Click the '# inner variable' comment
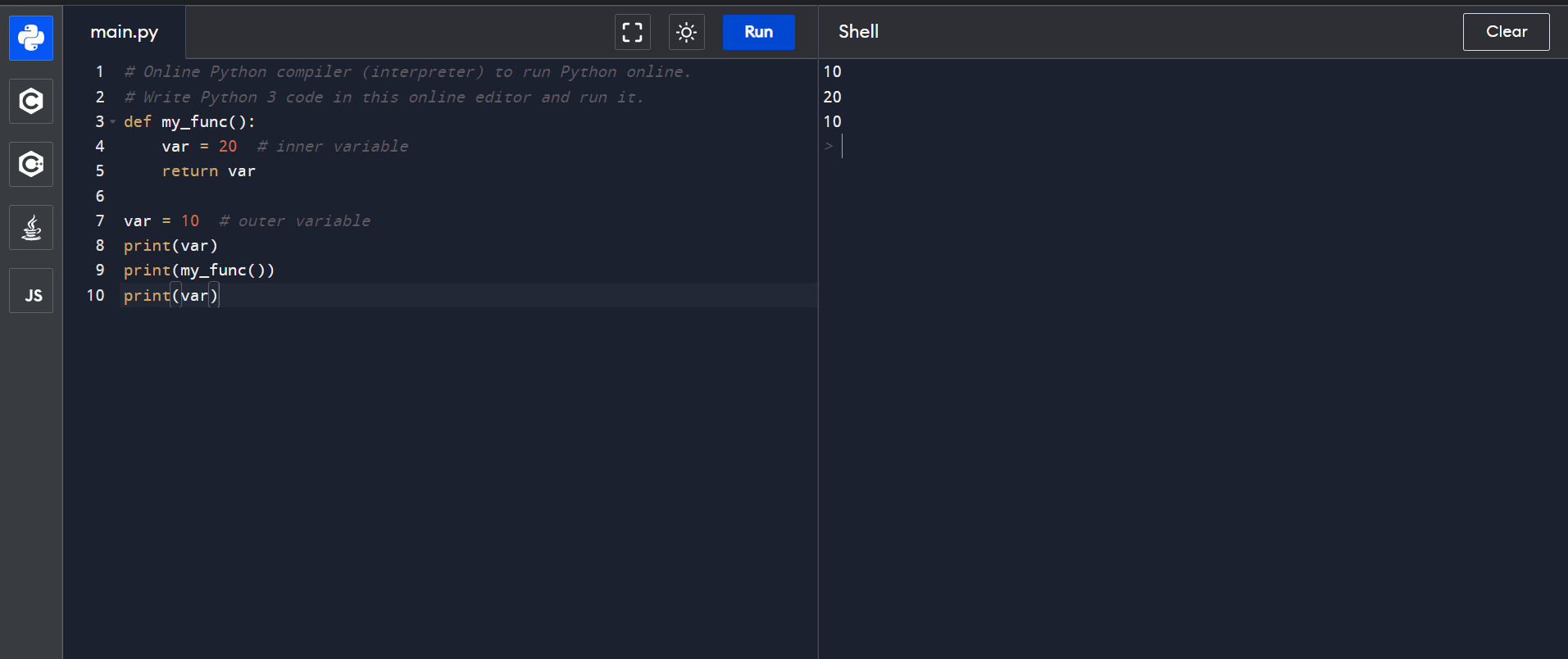 coord(332,147)
